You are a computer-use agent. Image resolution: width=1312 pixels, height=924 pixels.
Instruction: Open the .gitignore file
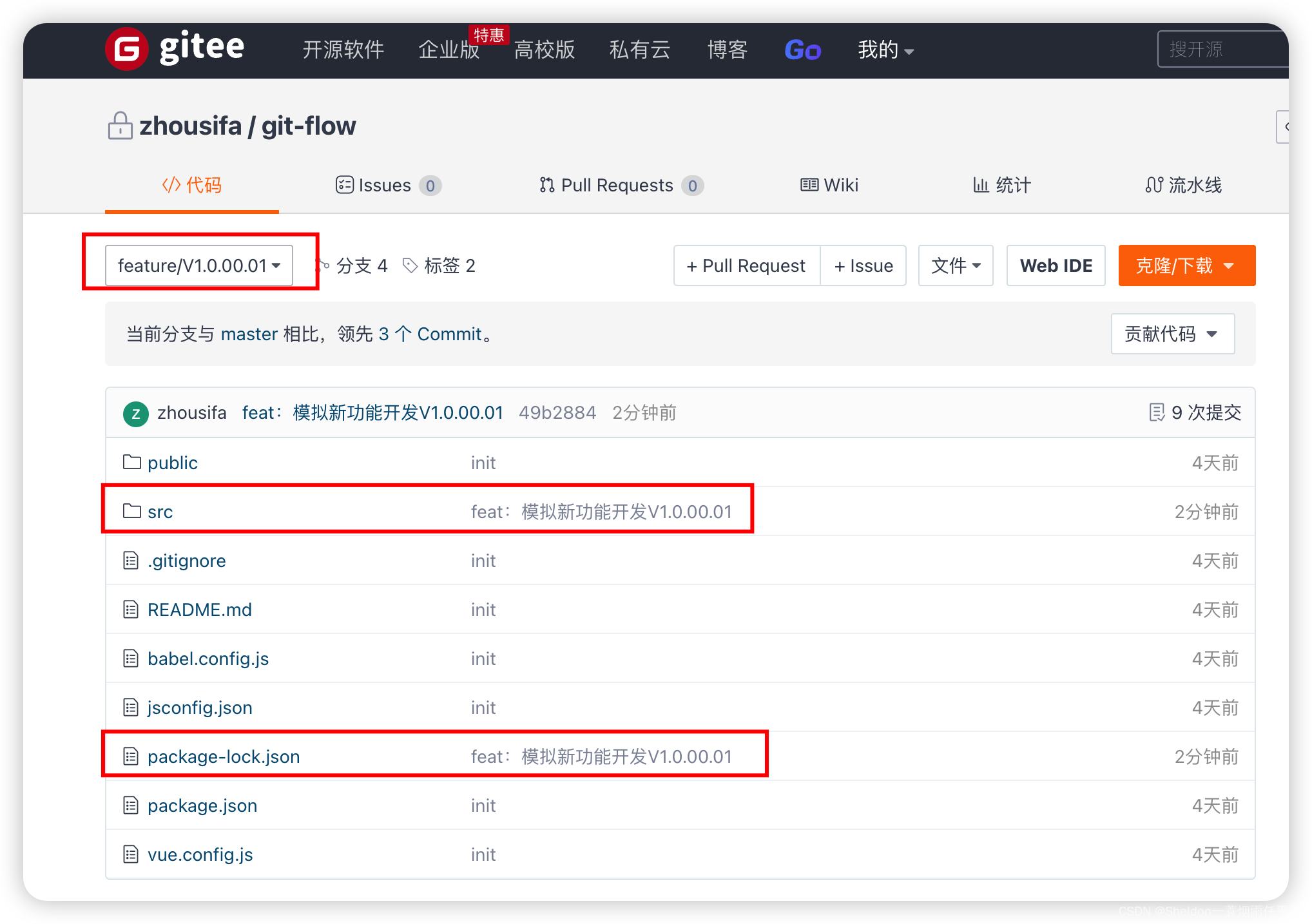coord(186,560)
